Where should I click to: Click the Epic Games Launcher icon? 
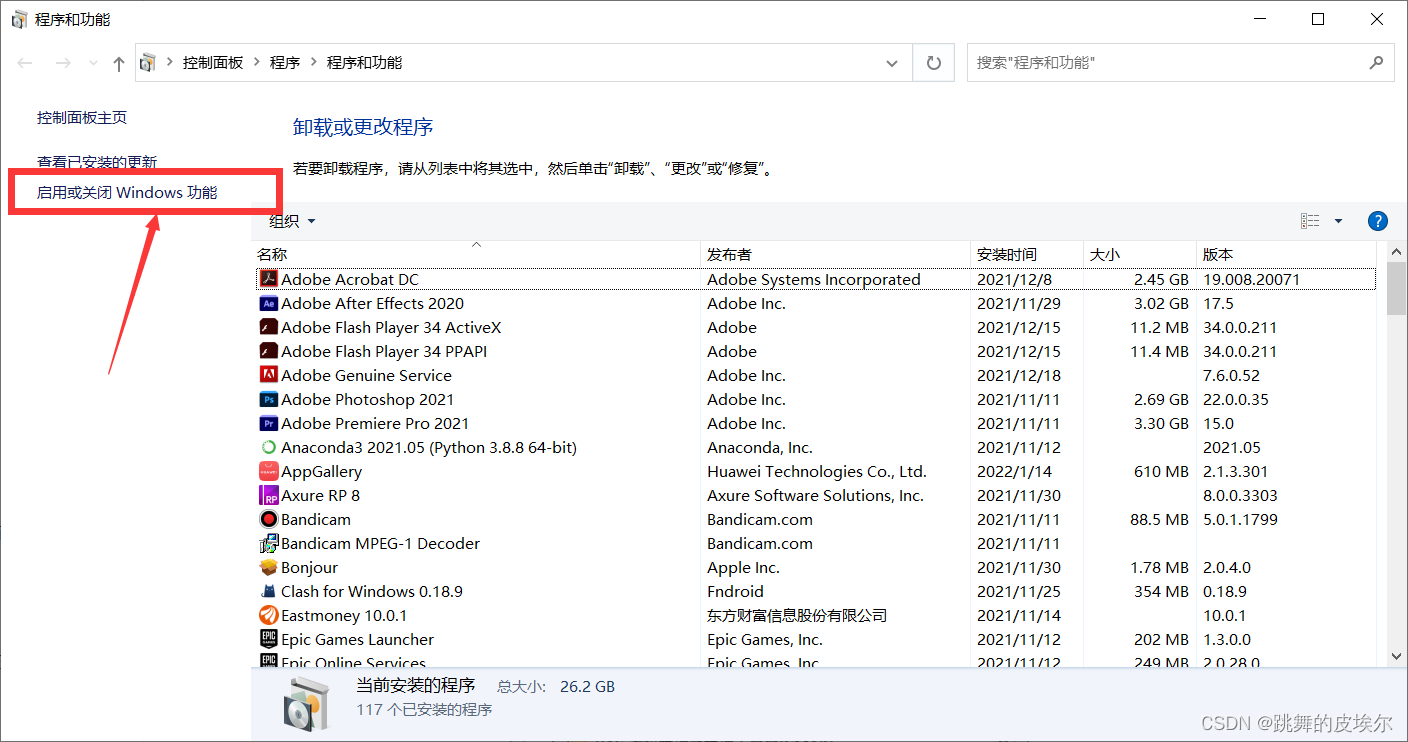(268, 639)
